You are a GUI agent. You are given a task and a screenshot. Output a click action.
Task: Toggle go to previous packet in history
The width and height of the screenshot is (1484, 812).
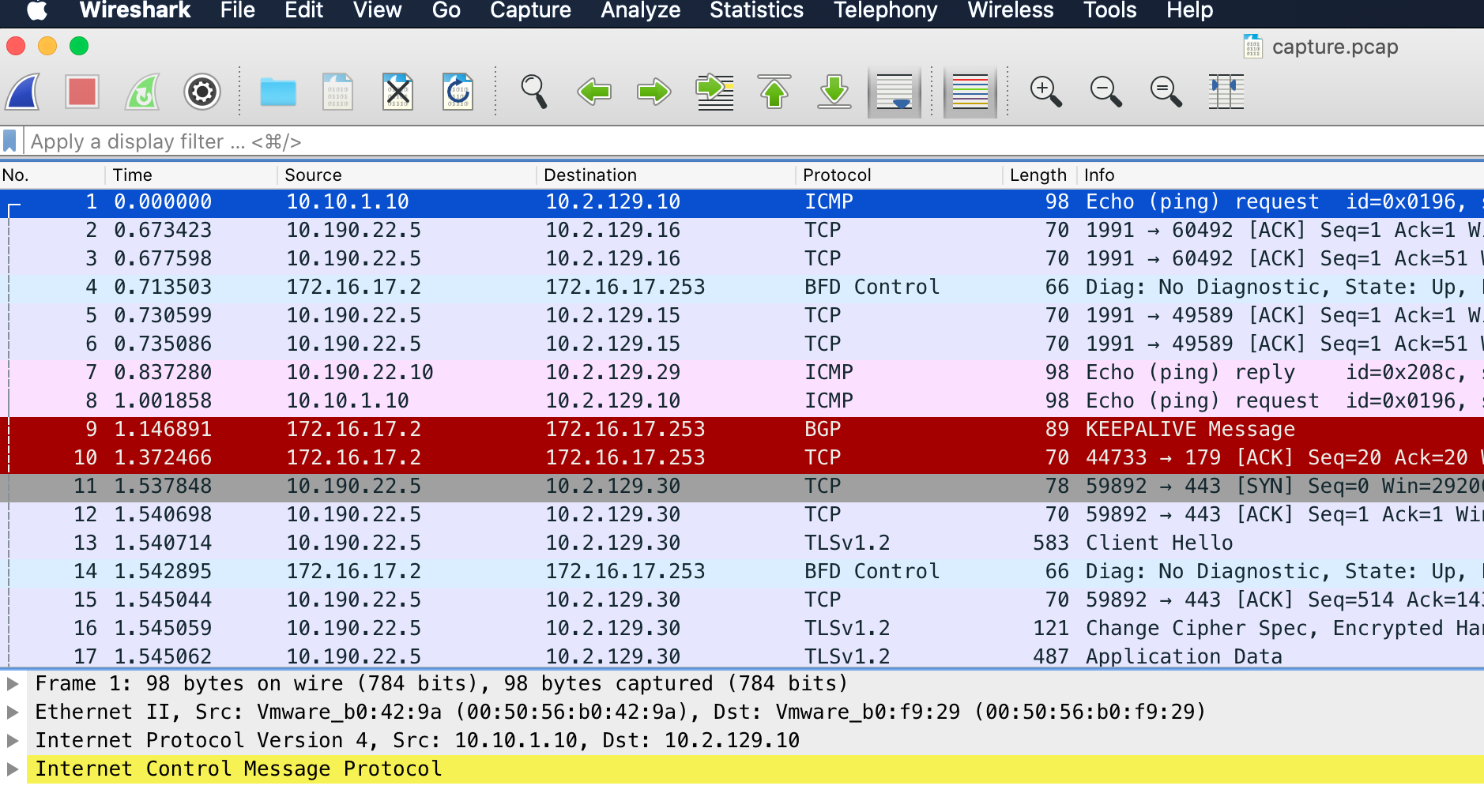tap(593, 92)
